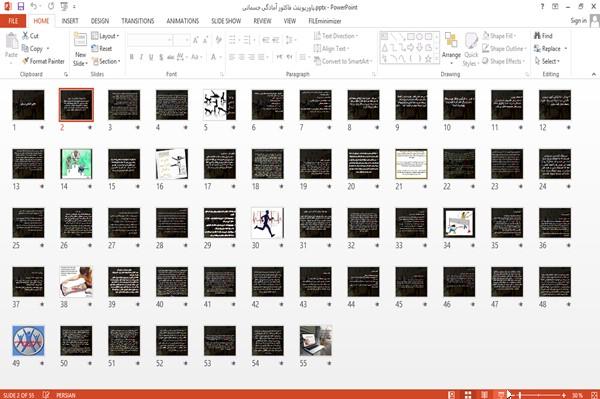Screen dimensions: 600x399
Task: Switch to the TRANSITIONS tab
Action: point(138,21)
